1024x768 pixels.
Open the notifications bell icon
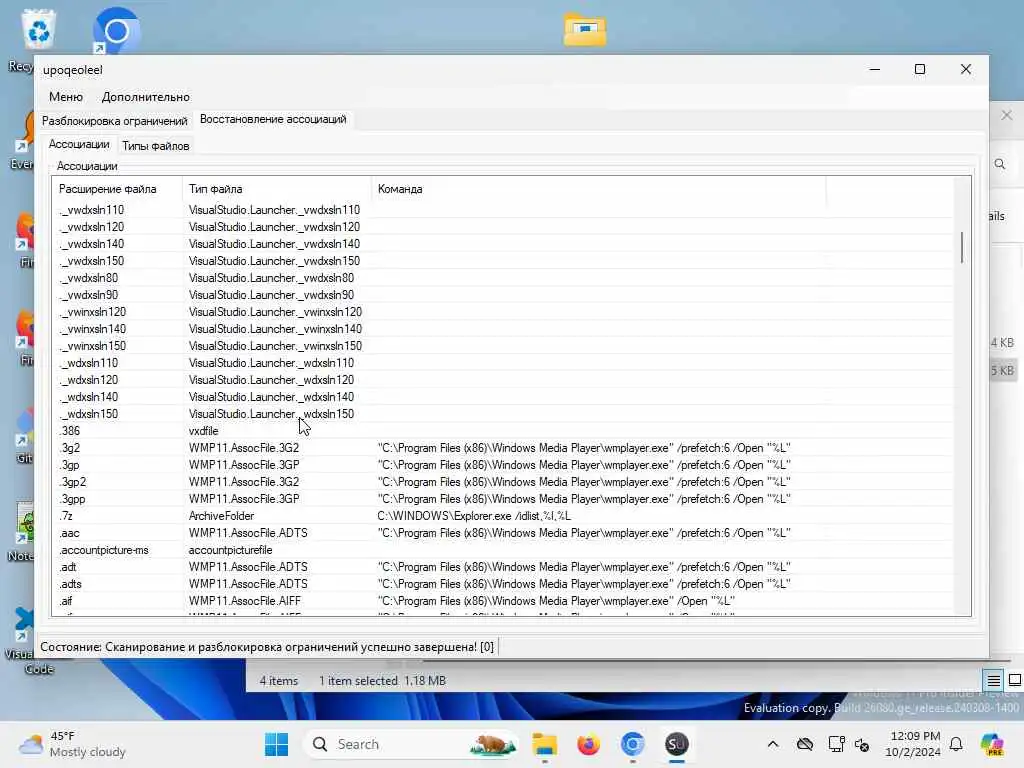956,744
